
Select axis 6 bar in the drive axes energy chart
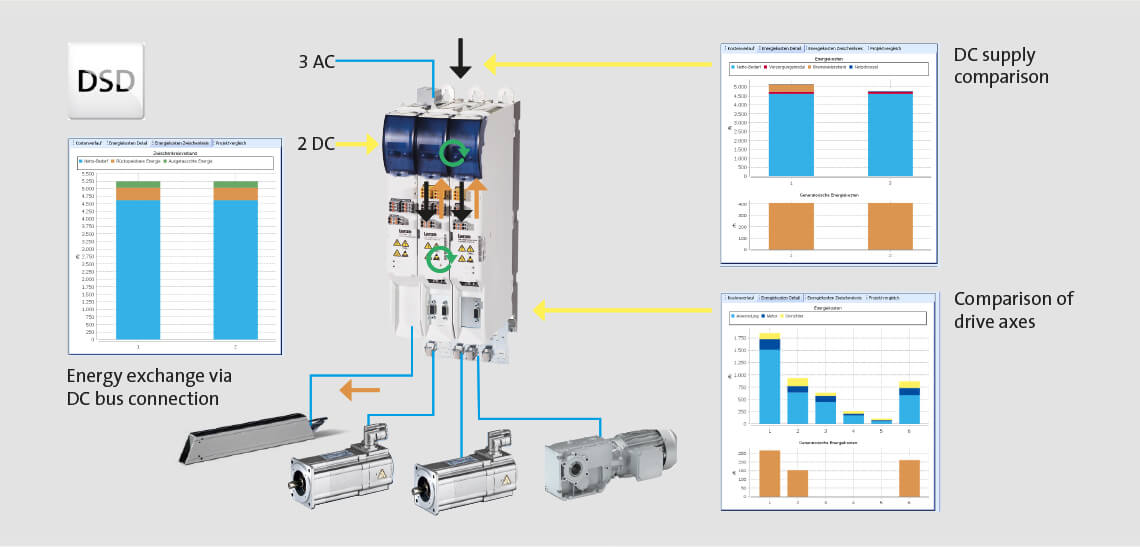pos(910,402)
